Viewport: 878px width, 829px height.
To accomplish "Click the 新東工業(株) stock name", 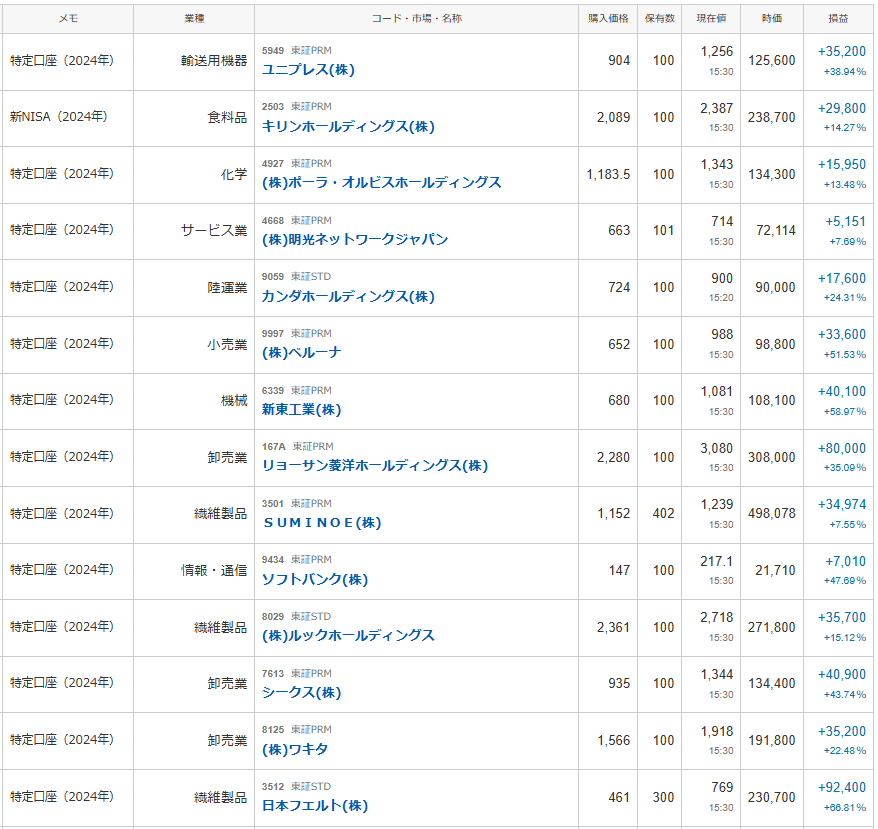I will (301, 410).
